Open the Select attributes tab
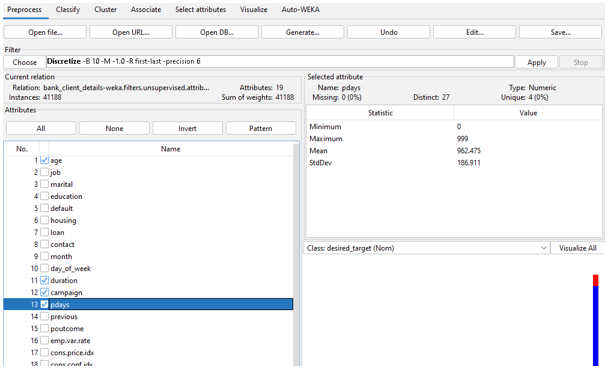 coord(200,10)
